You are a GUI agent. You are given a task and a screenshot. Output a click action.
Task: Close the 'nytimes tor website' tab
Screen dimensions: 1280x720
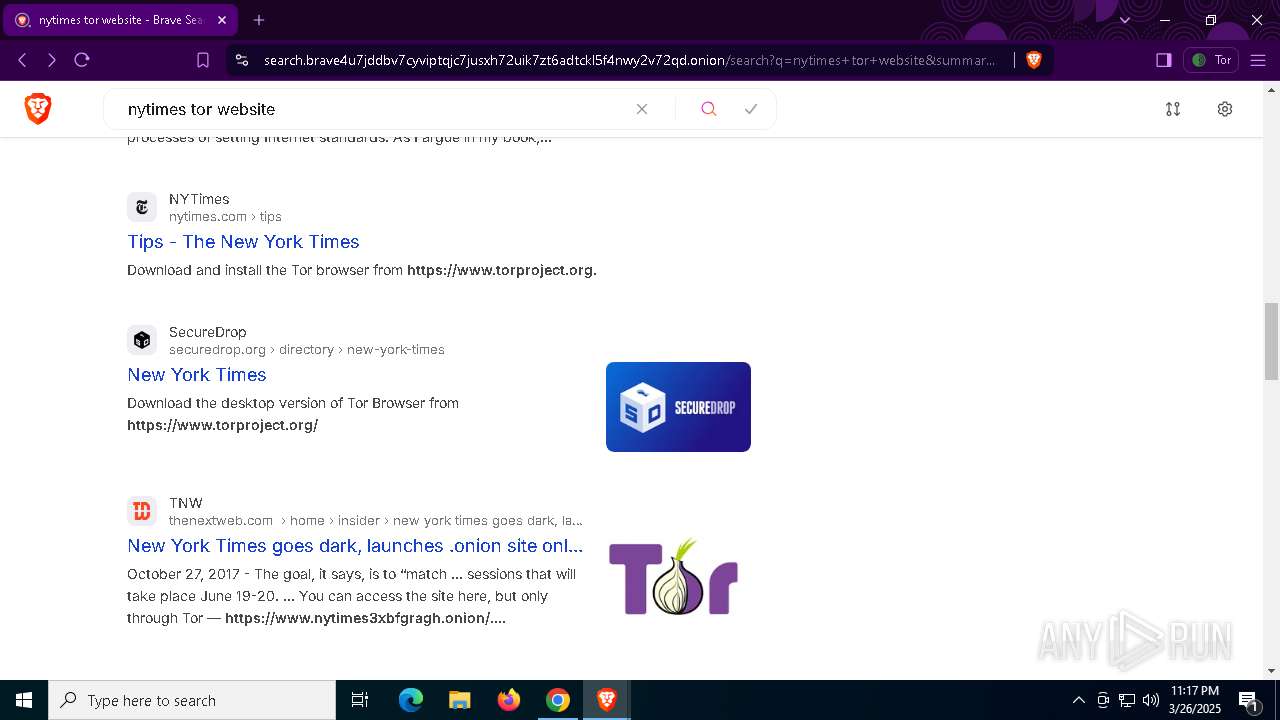(222, 20)
